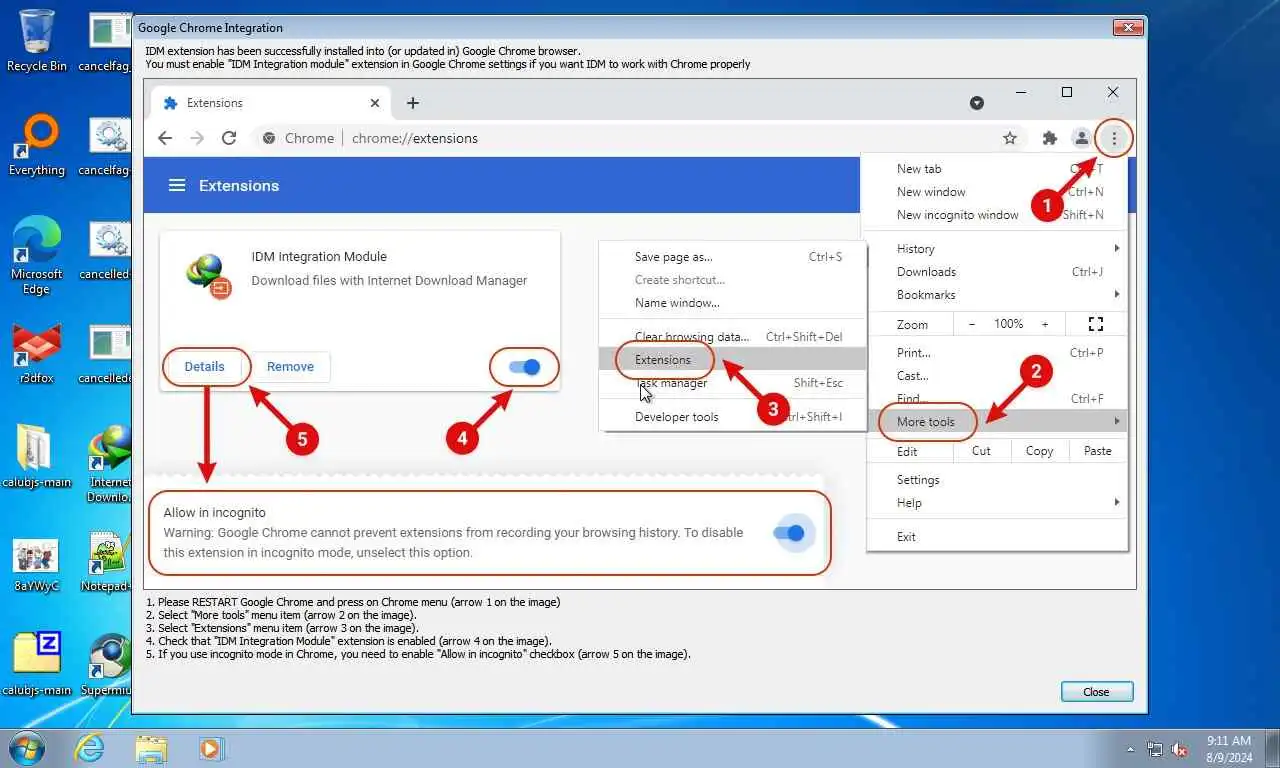Screen dimensions: 1280x768
Task: Open the hamburger menu beside Extensions heading
Action: pyautogui.click(x=177, y=185)
